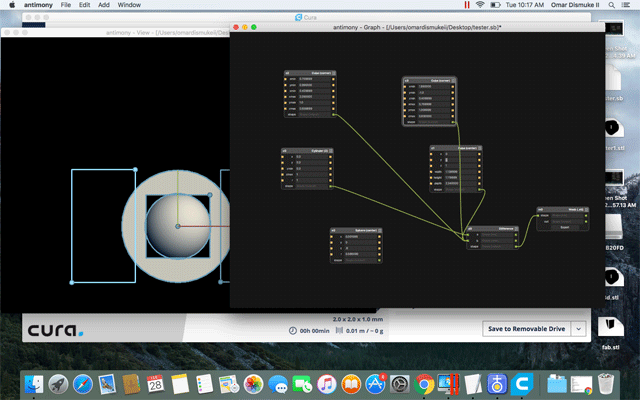Screen dimensions: 640x400
Task: Click the battery status icon in menu bar
Action: [495, 5]
